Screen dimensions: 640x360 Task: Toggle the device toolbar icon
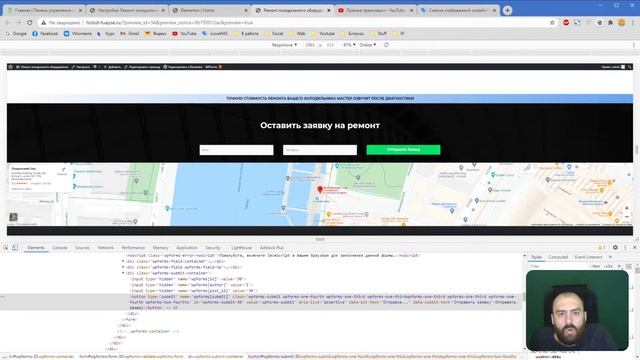(x=15, y=248)
